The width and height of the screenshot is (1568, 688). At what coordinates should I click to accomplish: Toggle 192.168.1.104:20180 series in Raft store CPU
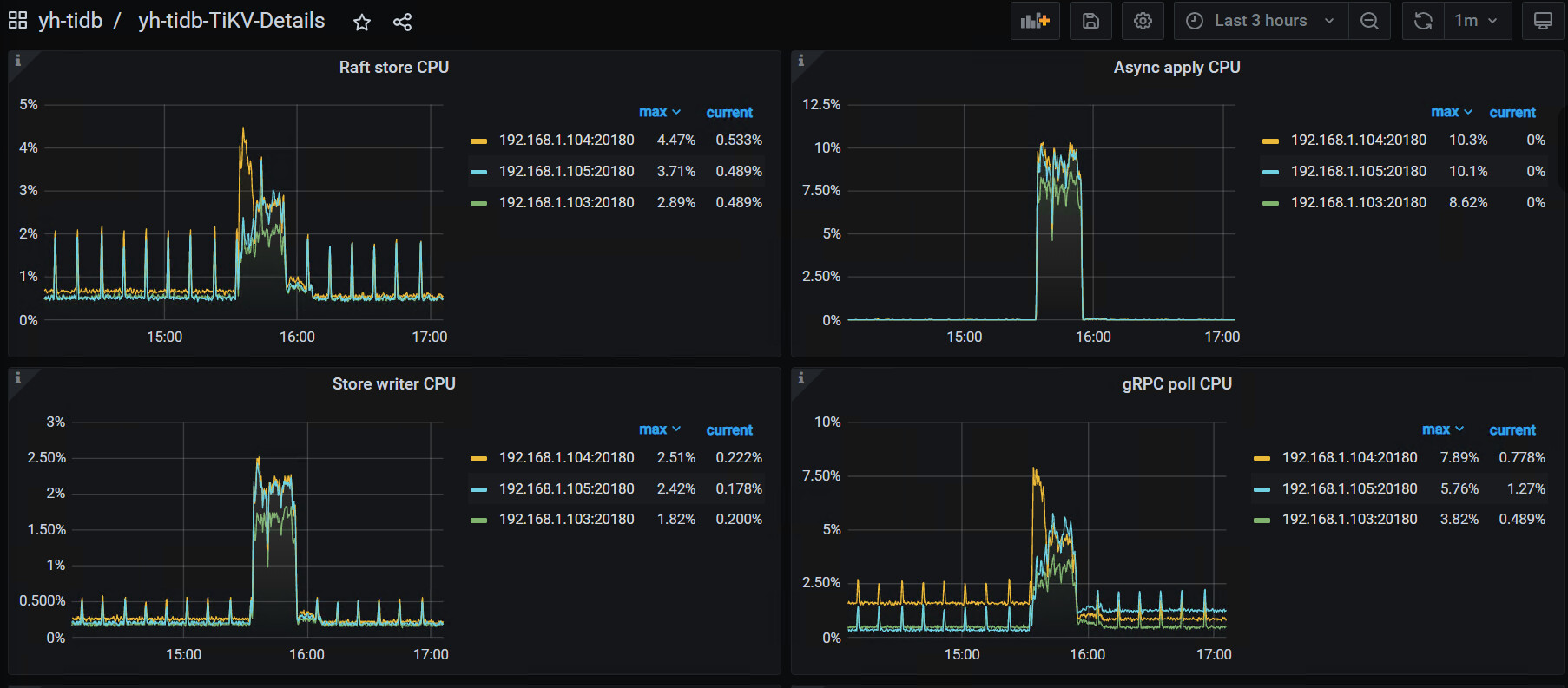[x=566, y=140]
